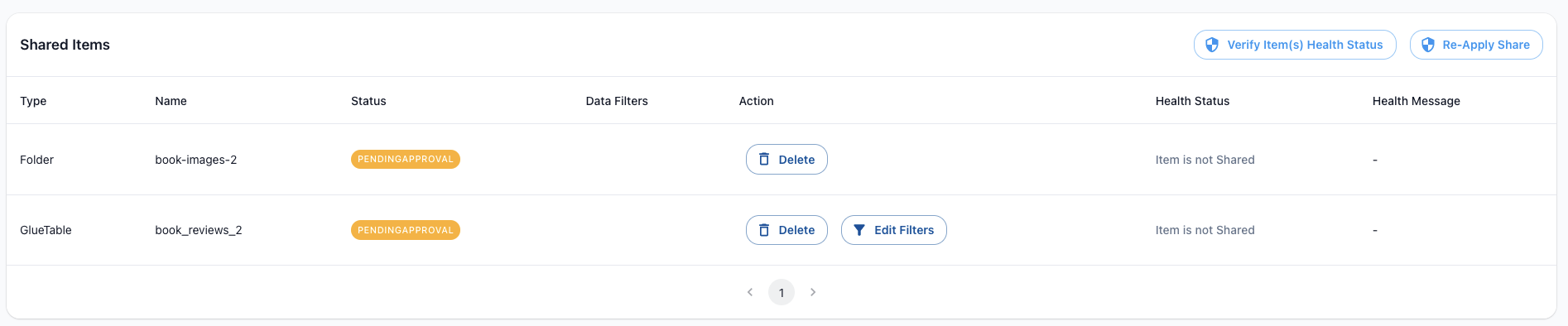Click the shield icon in Re-Apply Share
This screenshot has width=1568, height=326.
(1428, 45)
